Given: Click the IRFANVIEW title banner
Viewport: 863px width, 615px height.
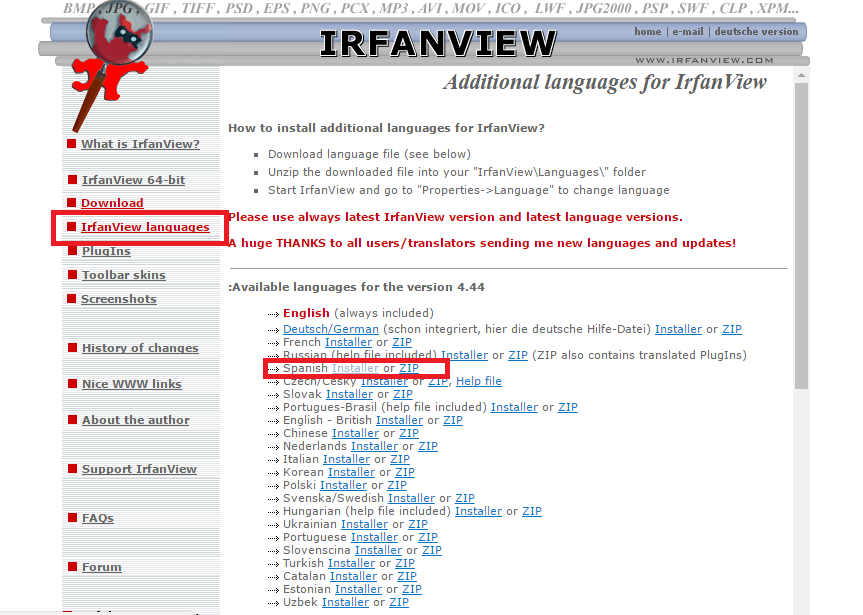Looking at the screenshot, I should (x=438, y=43).
